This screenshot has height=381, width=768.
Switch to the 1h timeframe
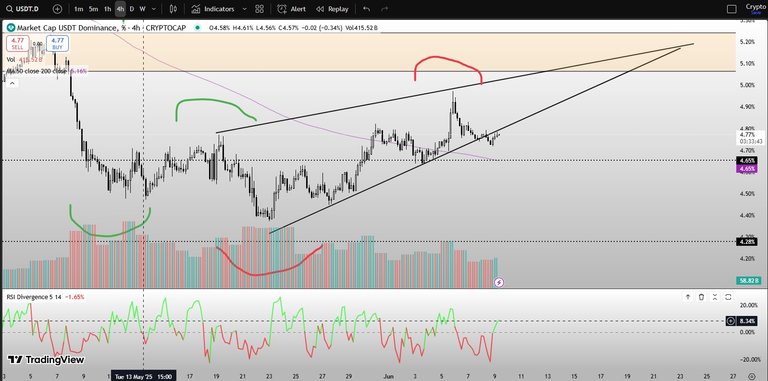click(107, 9)
